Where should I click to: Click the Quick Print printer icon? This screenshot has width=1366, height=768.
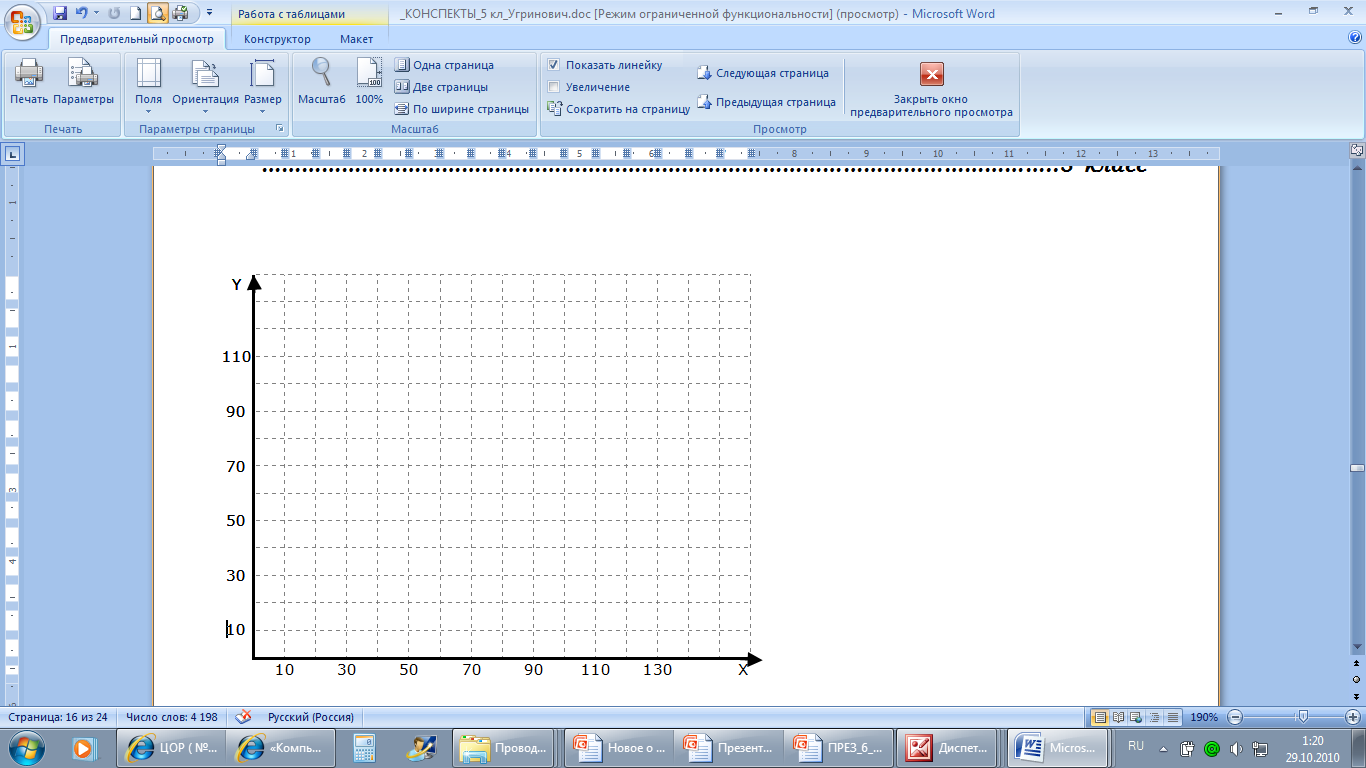[x=180, y=13]
